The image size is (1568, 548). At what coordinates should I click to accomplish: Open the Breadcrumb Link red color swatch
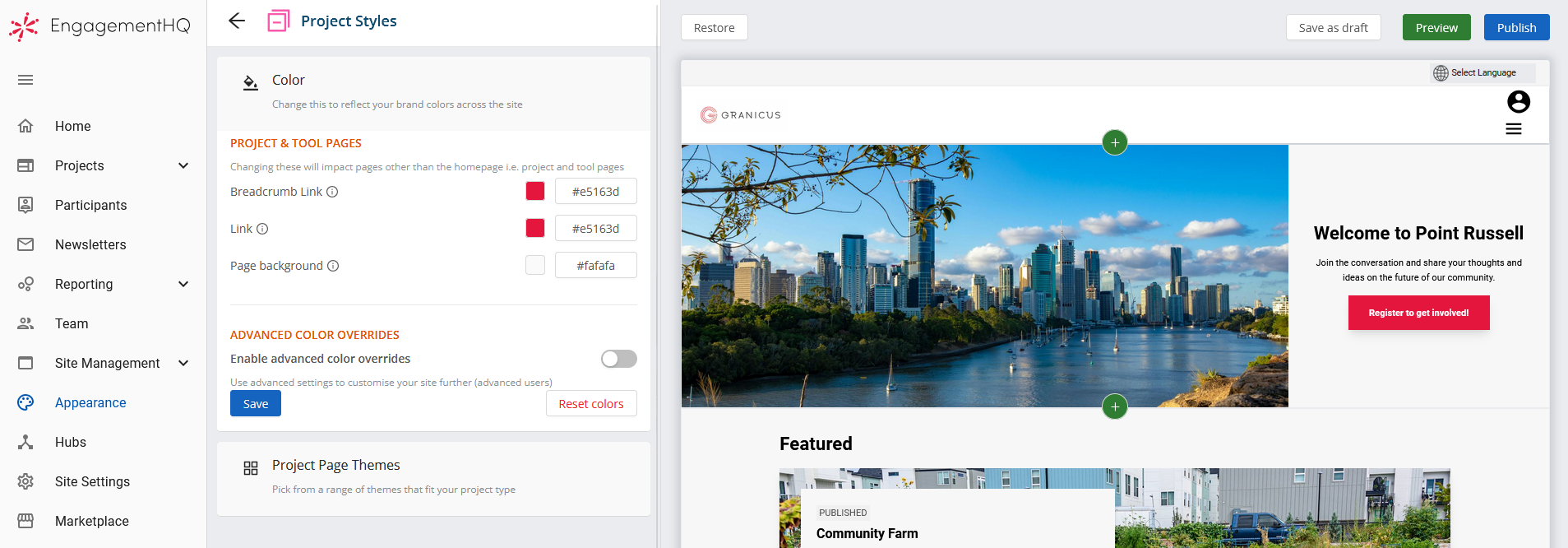click(535, 191)
